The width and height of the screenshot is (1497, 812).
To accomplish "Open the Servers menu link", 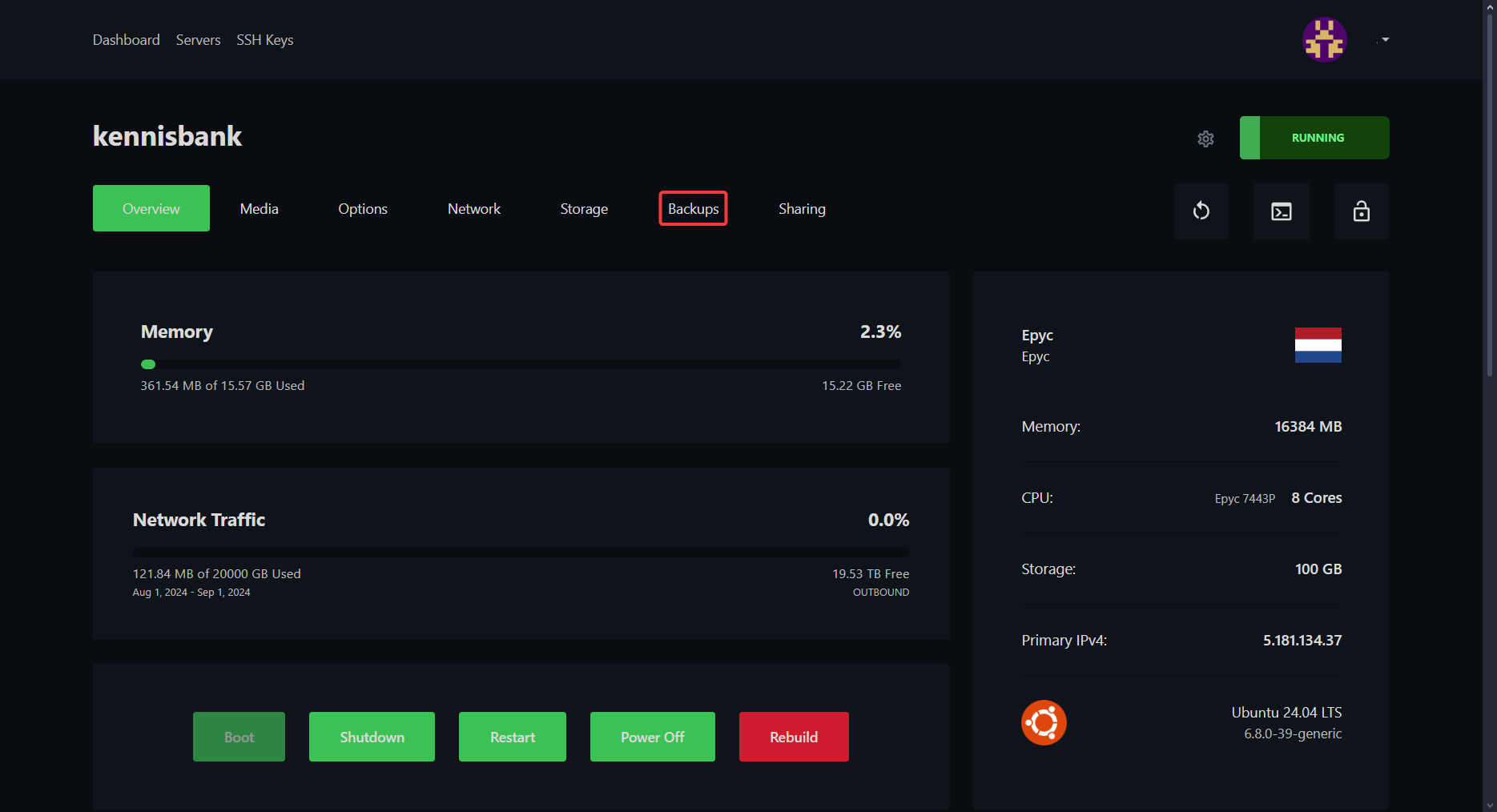I will [198, 40].
